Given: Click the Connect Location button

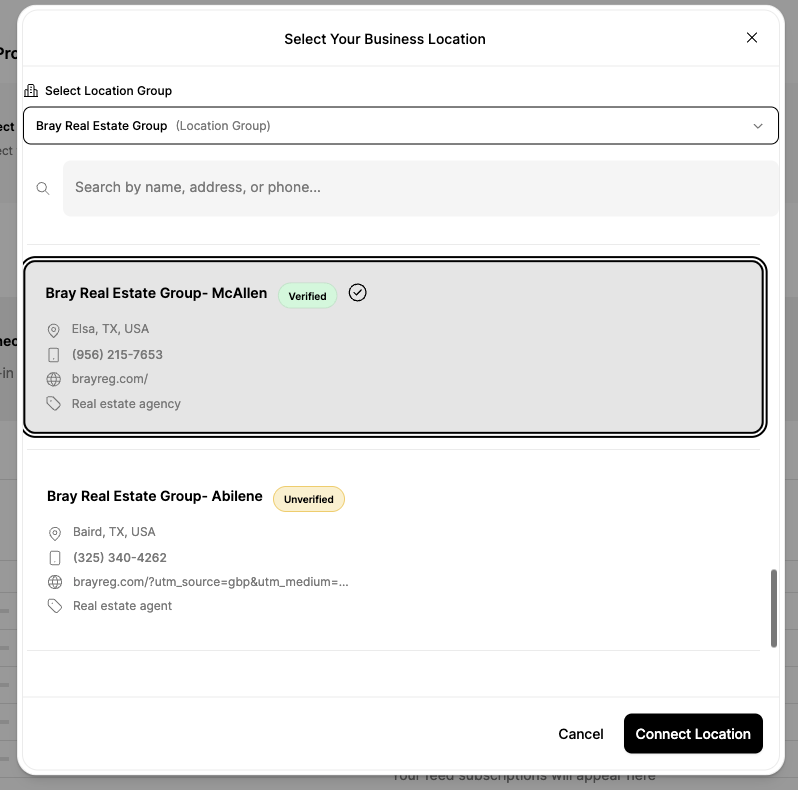Looking at the screenshot, I should click(x=692, y=734).
